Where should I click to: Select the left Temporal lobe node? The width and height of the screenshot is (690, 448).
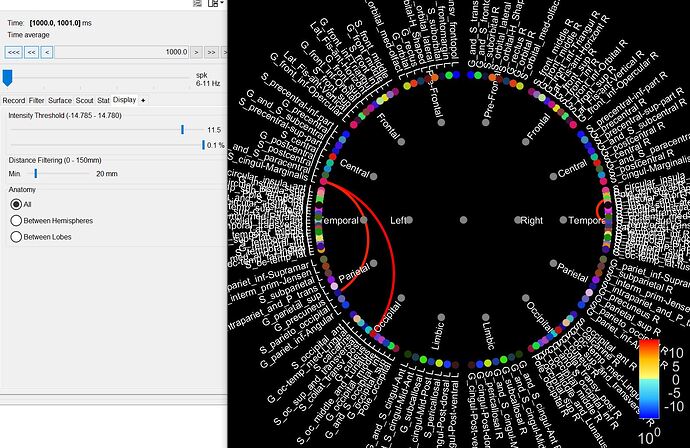[363, 220]
